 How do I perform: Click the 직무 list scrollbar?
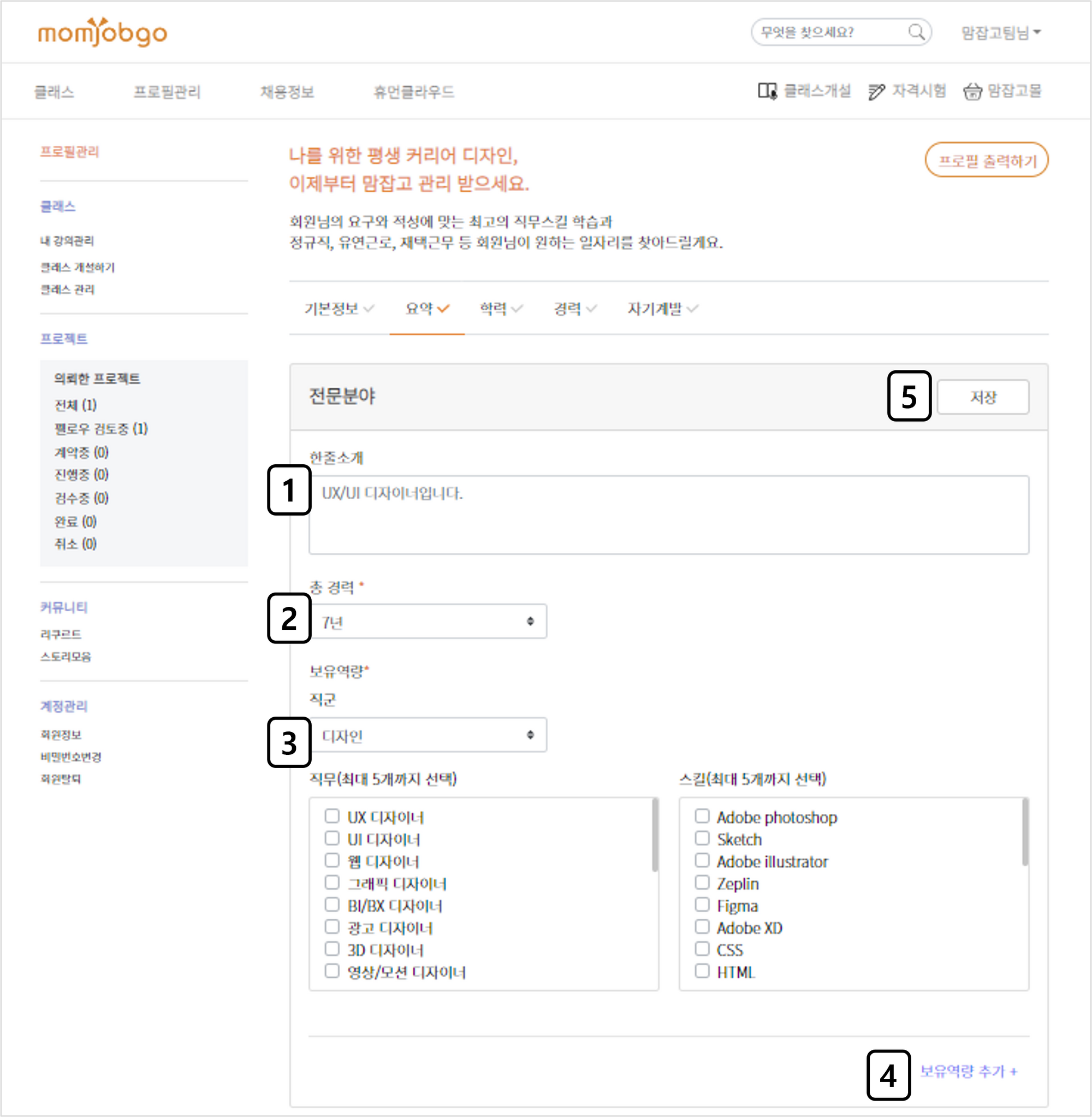(655, 835)
